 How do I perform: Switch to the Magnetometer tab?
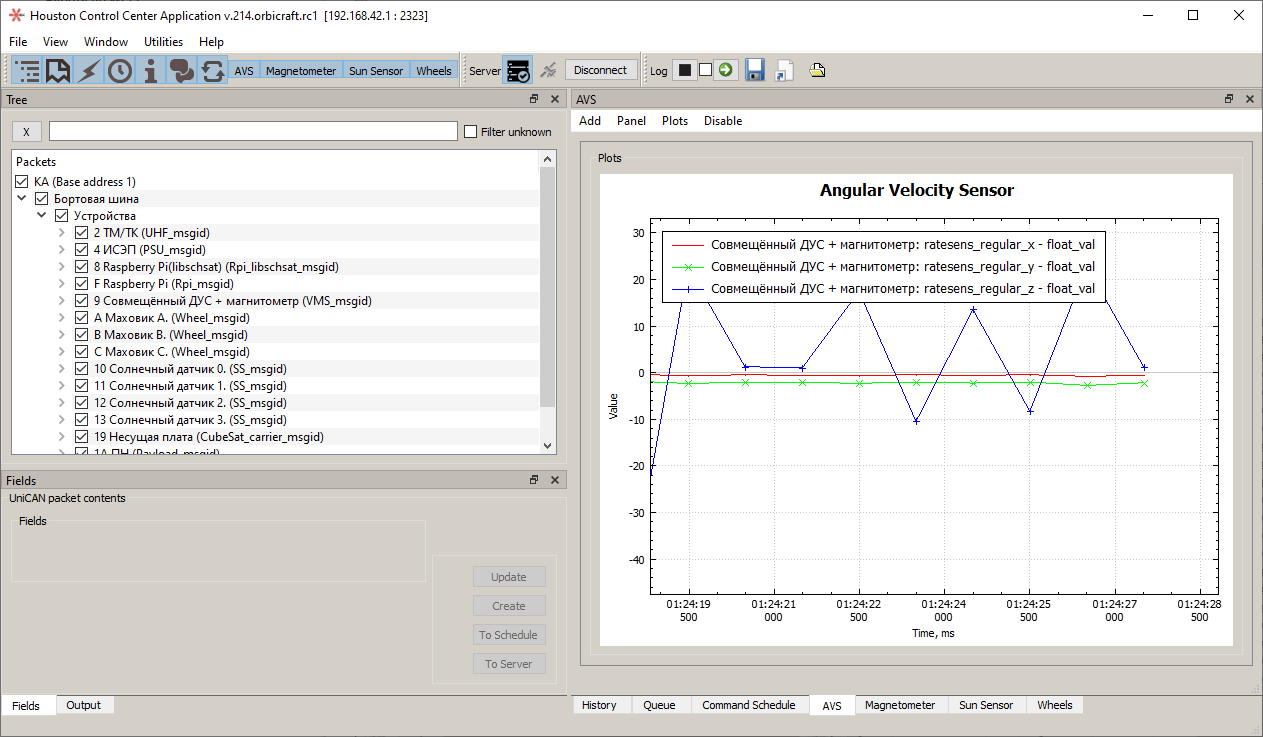click(901, 705)
